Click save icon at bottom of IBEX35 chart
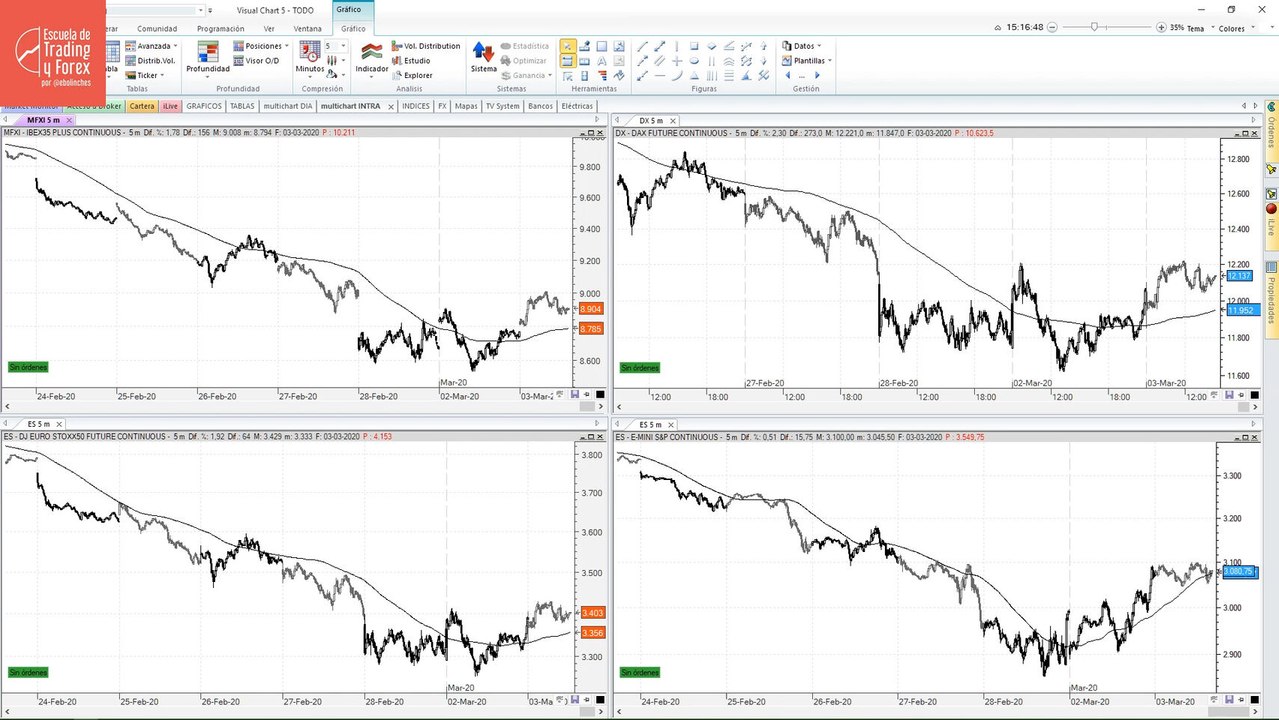Image resolution: width=1279 pixels, height=720 pixels. (575, 394)
